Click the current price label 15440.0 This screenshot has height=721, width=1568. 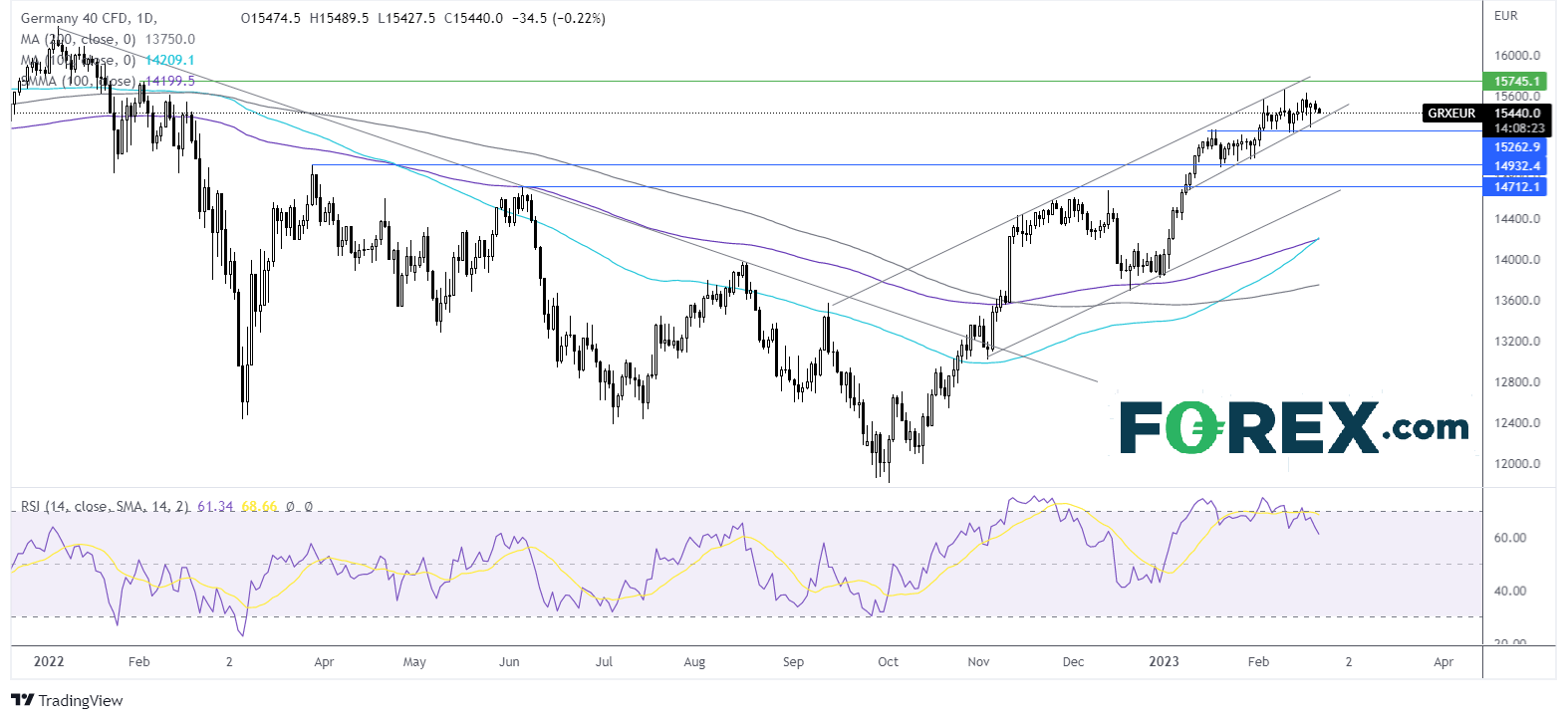1517,114
